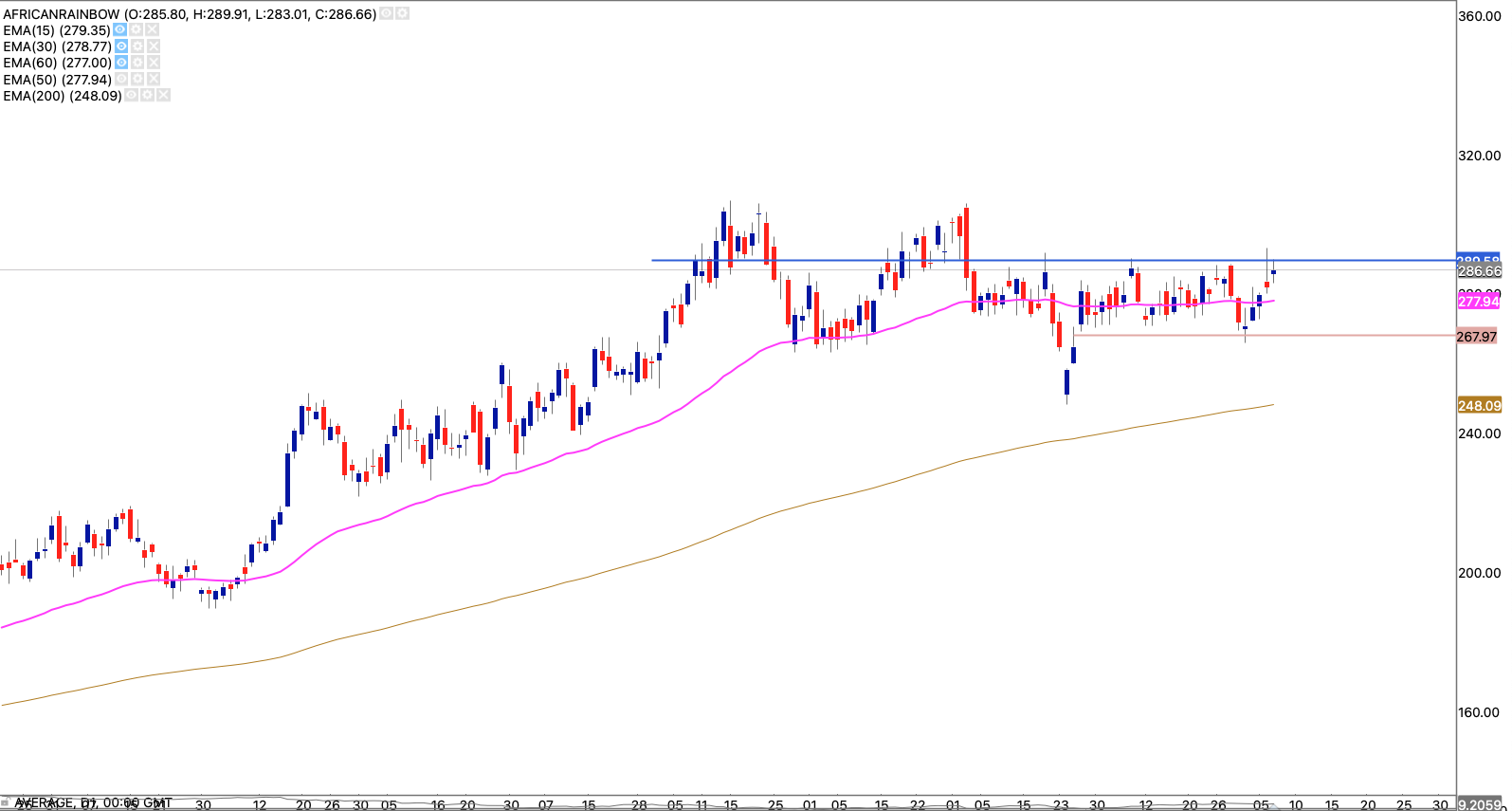1512x811 pixels.
Task: Remove the EMA(15) indicator
Action: click(153, 30)
